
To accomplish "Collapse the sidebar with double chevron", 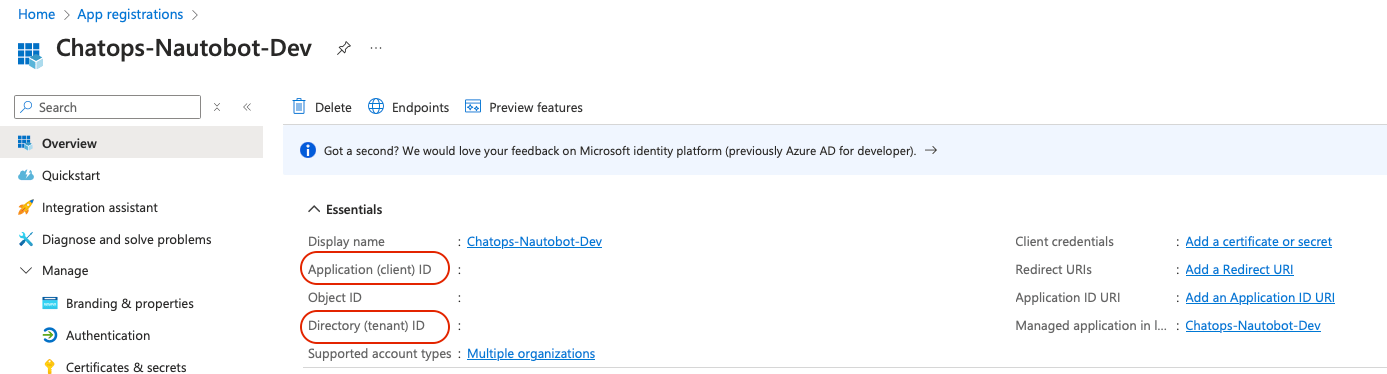I will 247,107.
